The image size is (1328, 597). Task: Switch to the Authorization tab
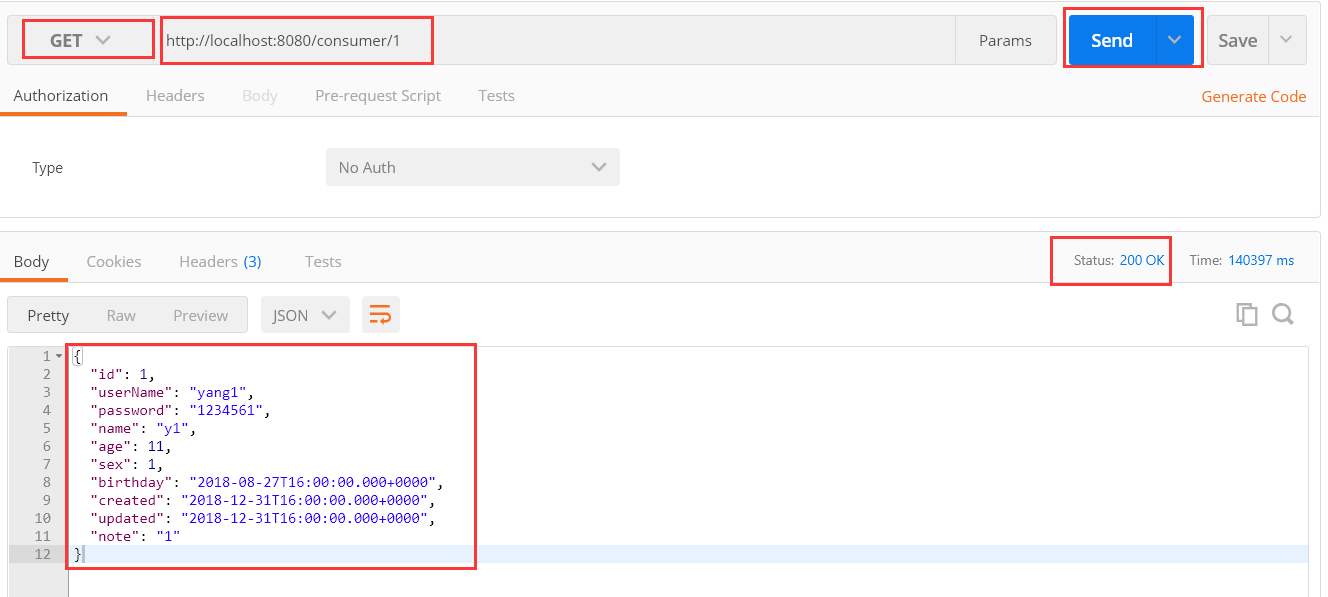click(x=61, y=96)
